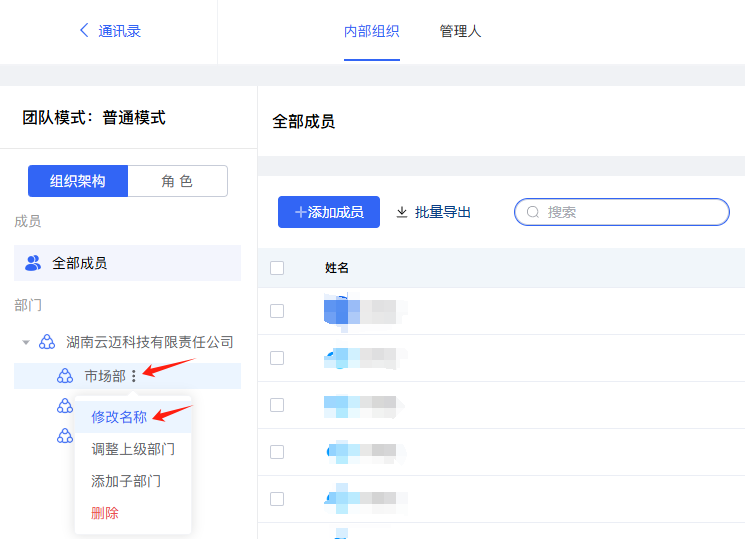745x539 pixels.
Task: Click the plus icon on 添加成员
Action: click(x=300, y=212)
